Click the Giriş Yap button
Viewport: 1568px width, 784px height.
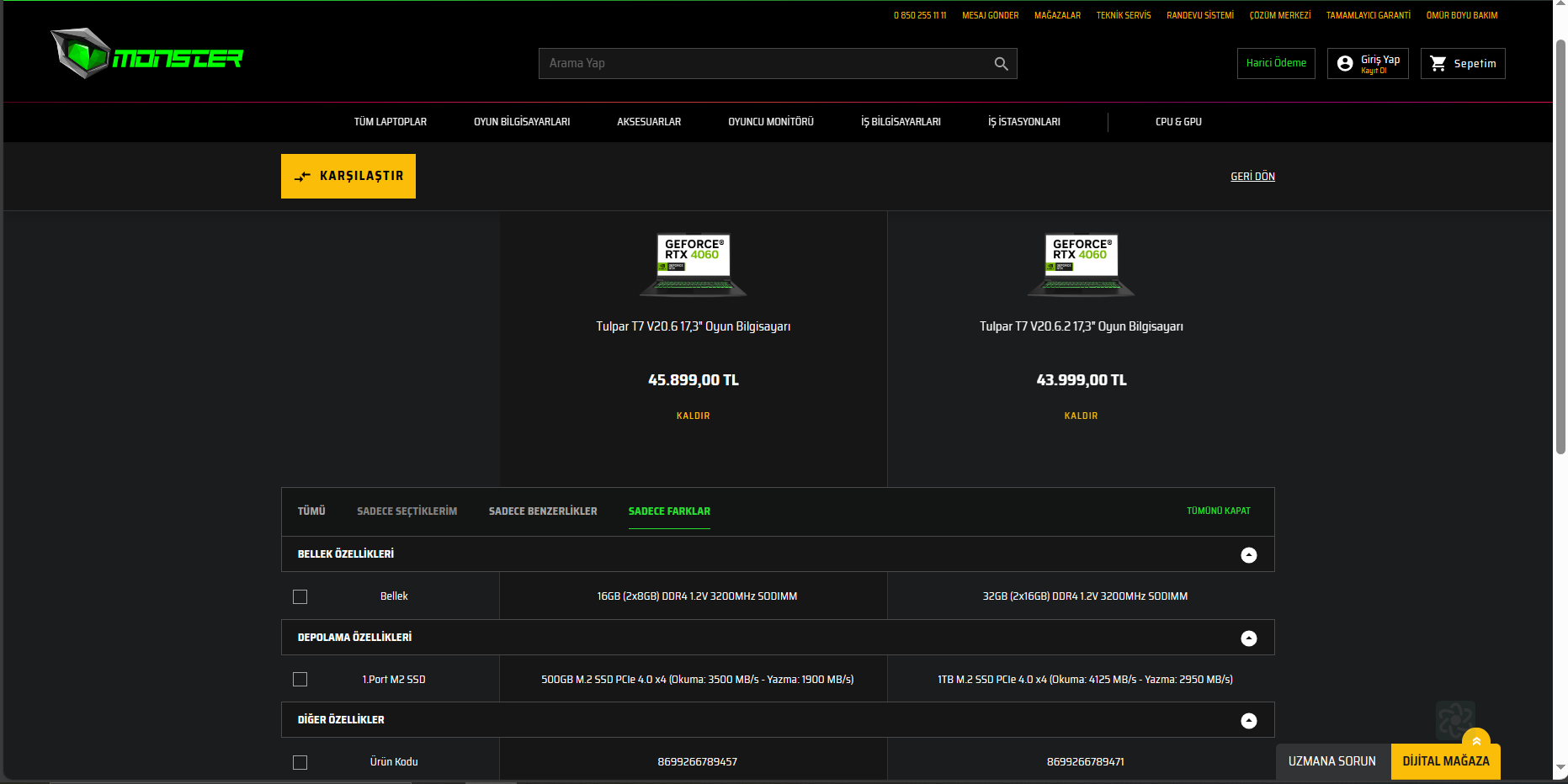(x=1368, y=64)
